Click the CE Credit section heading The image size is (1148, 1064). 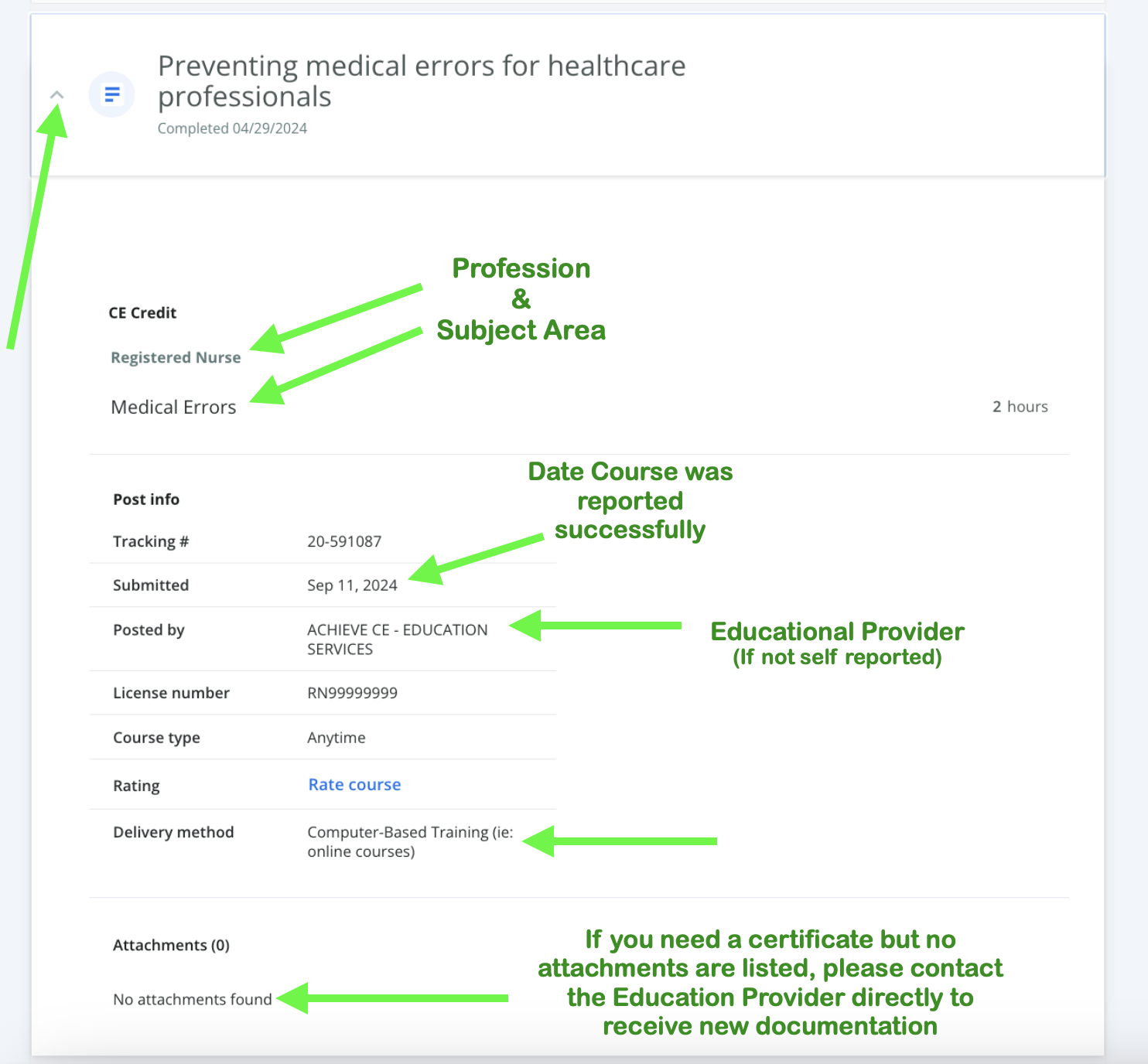[x=142, y=312]
